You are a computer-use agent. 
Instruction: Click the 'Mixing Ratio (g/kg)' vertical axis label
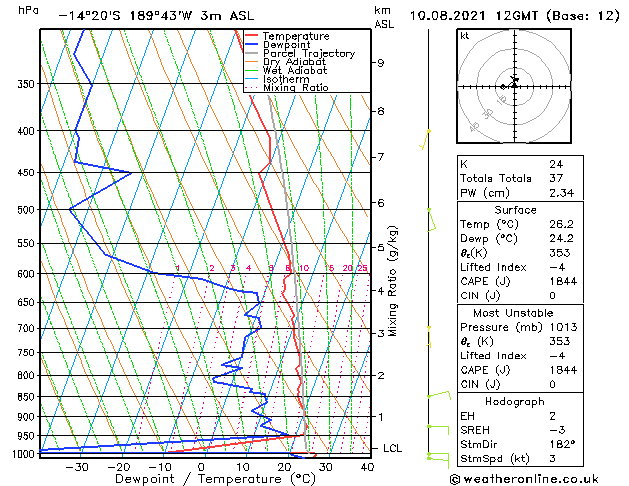click(x=392, y=281)
